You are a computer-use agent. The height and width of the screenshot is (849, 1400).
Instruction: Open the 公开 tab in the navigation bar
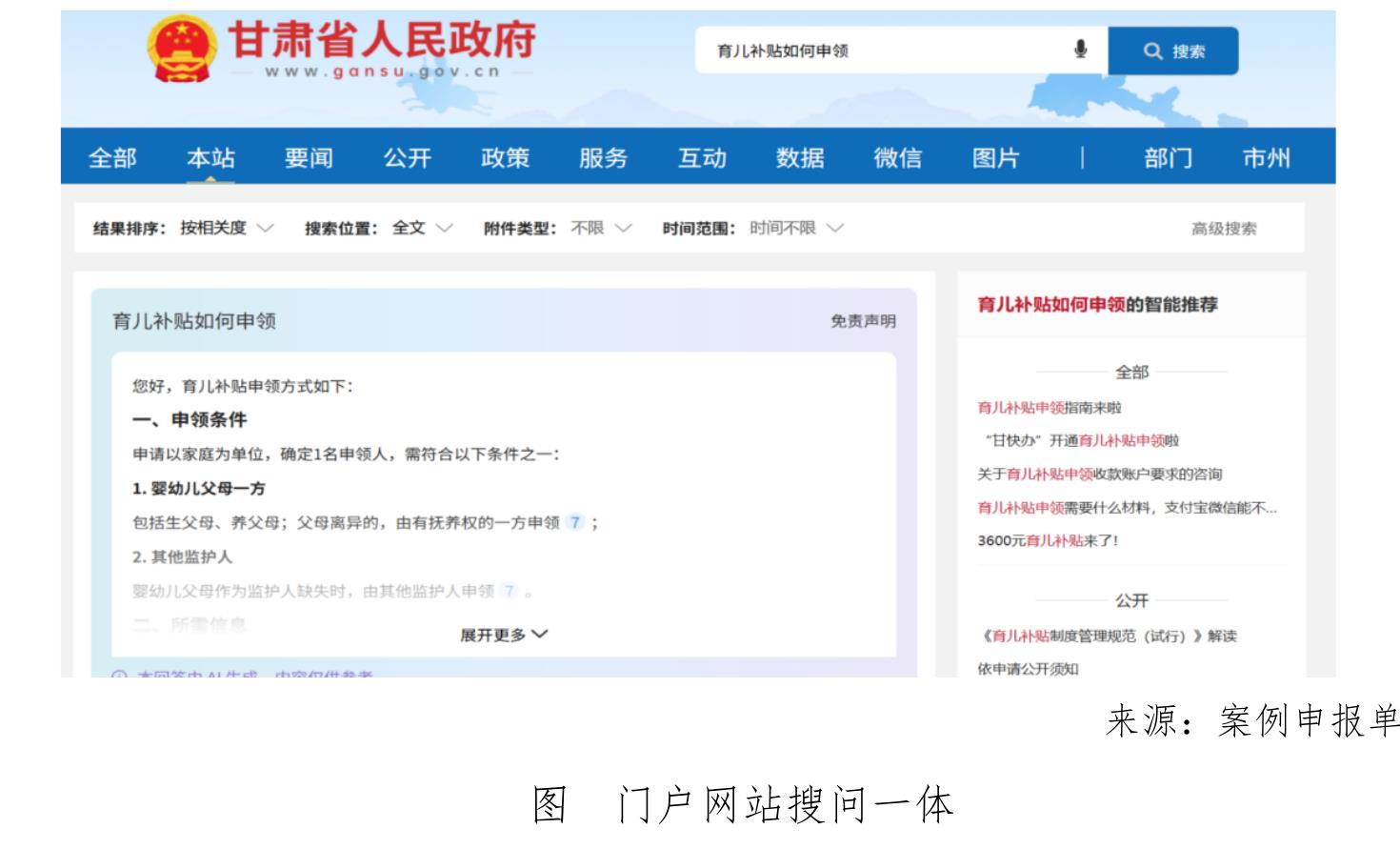407,157
